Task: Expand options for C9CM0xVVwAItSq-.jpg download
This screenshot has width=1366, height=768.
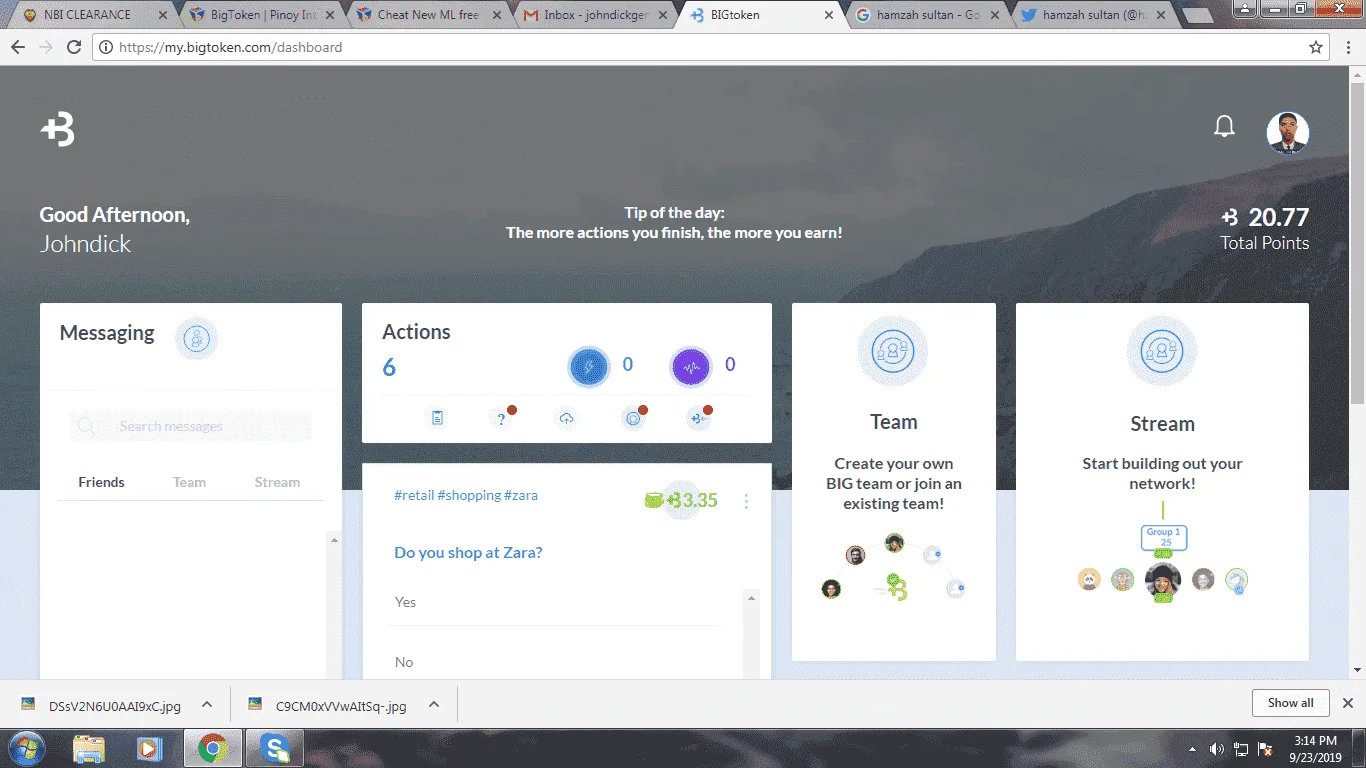Action: click(x=434, y=704)
